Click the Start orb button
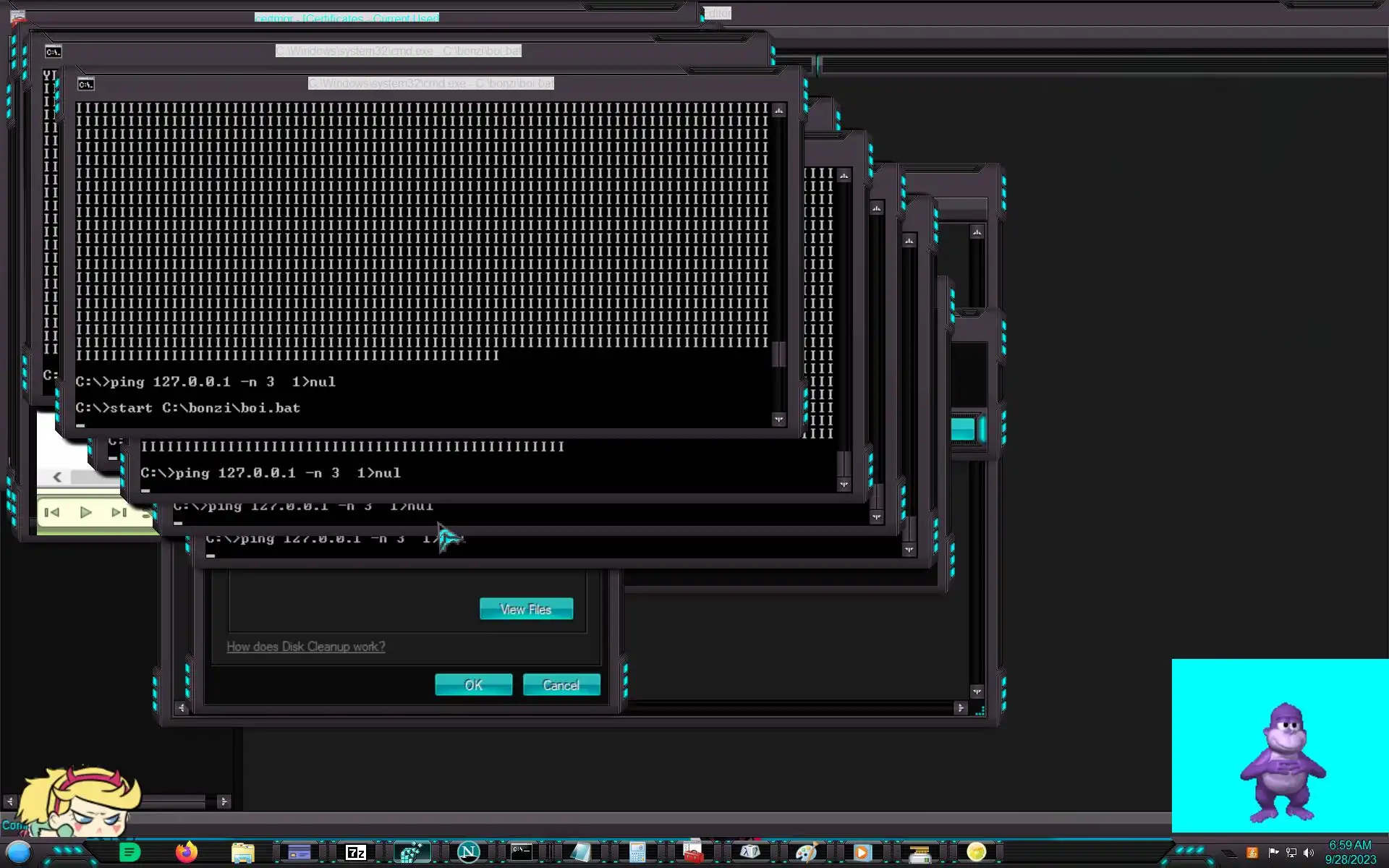Image resolution: width=1389 pixels, height=868 pixels. [x=19, y=852]
